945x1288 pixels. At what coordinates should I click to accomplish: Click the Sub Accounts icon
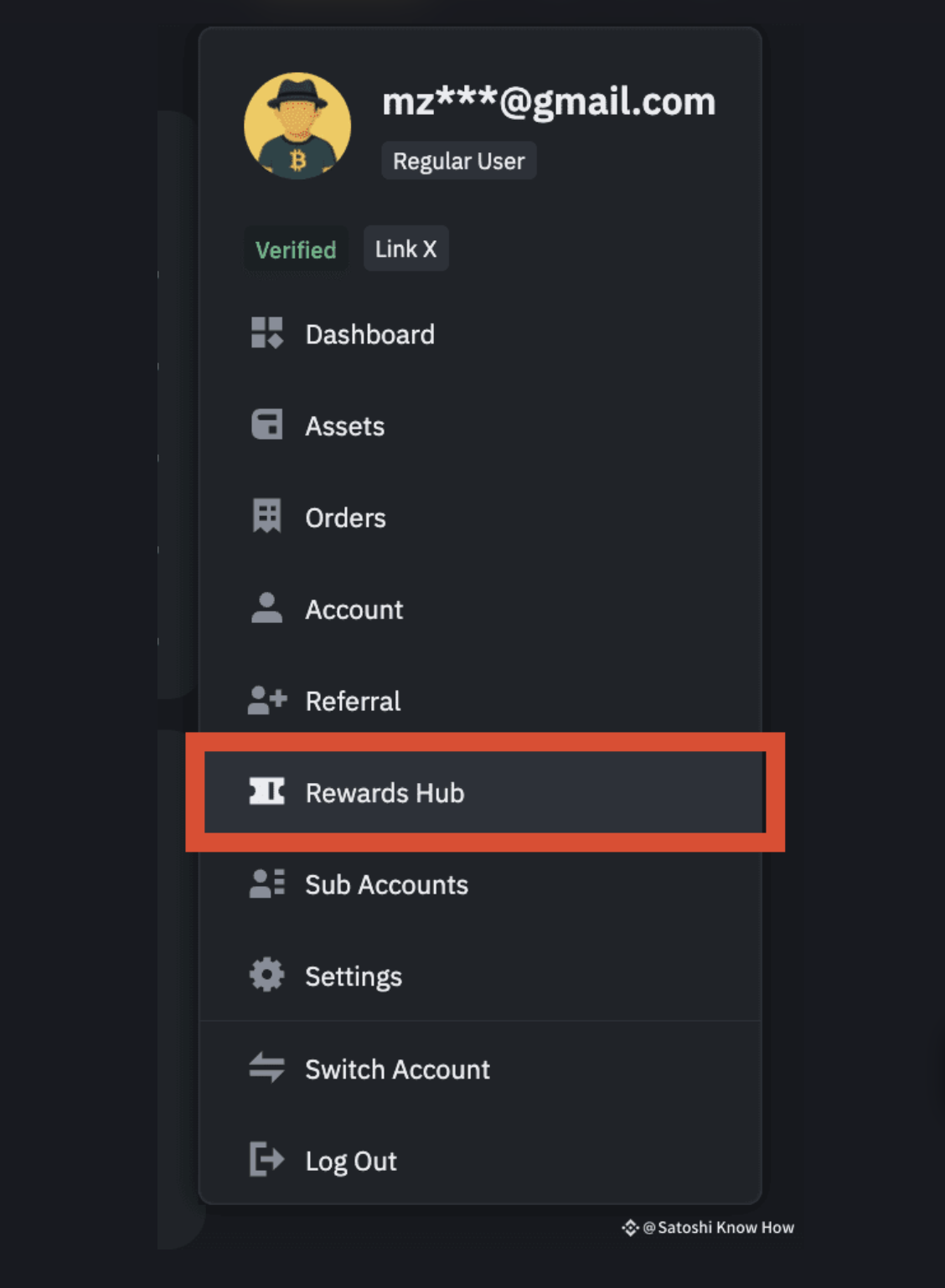click(266, 884)
